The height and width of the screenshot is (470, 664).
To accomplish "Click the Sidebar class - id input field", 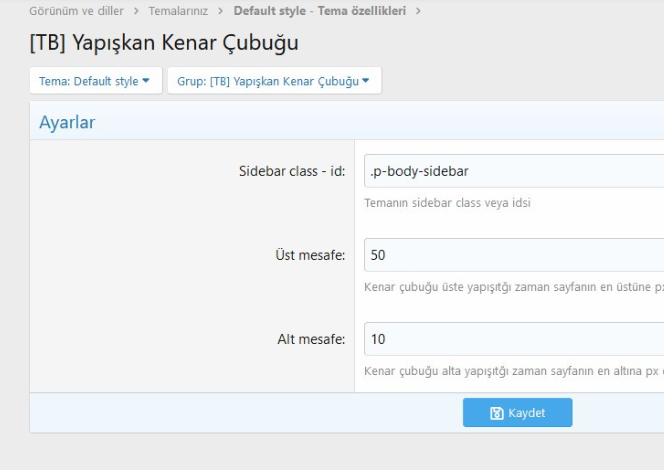I will click(x=514, y=171).
